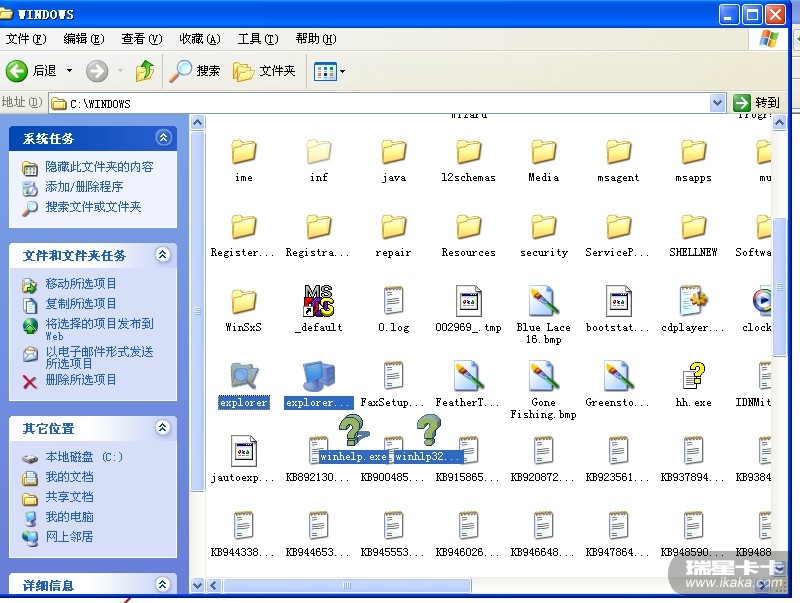Select the _default MS-DOS shortcut icon
Screen dimensions: 800x603
[319, 301]
